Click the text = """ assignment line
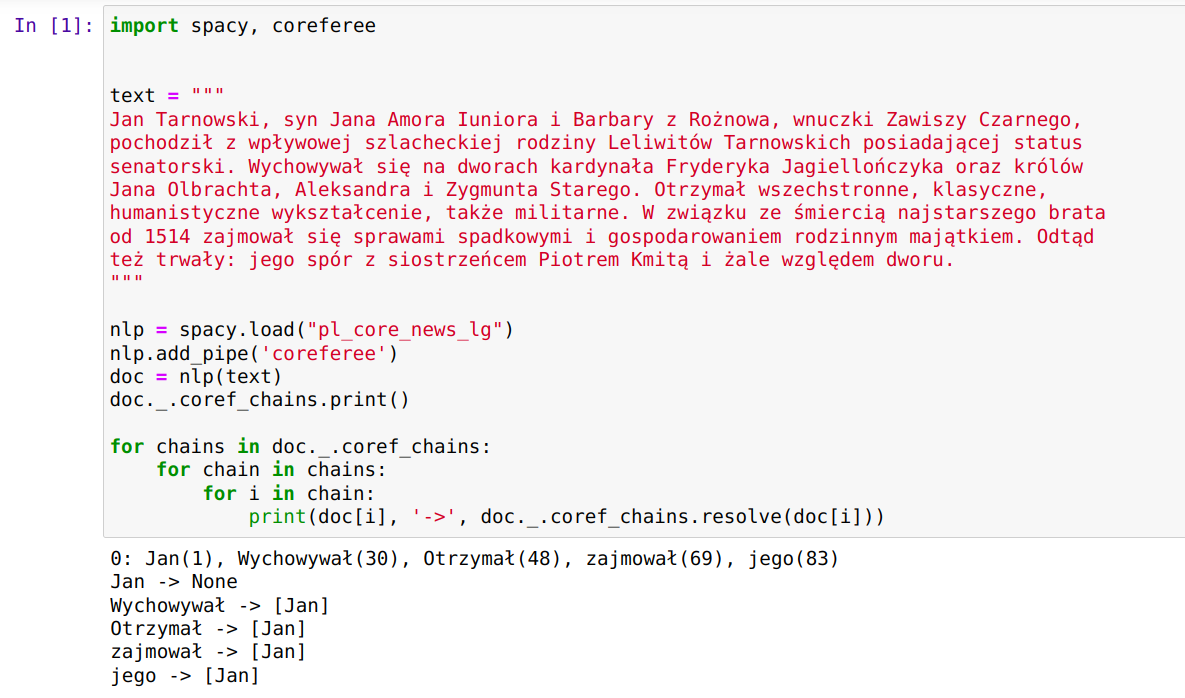Viewport: 1185px width, 698px height. click(167, 95)
